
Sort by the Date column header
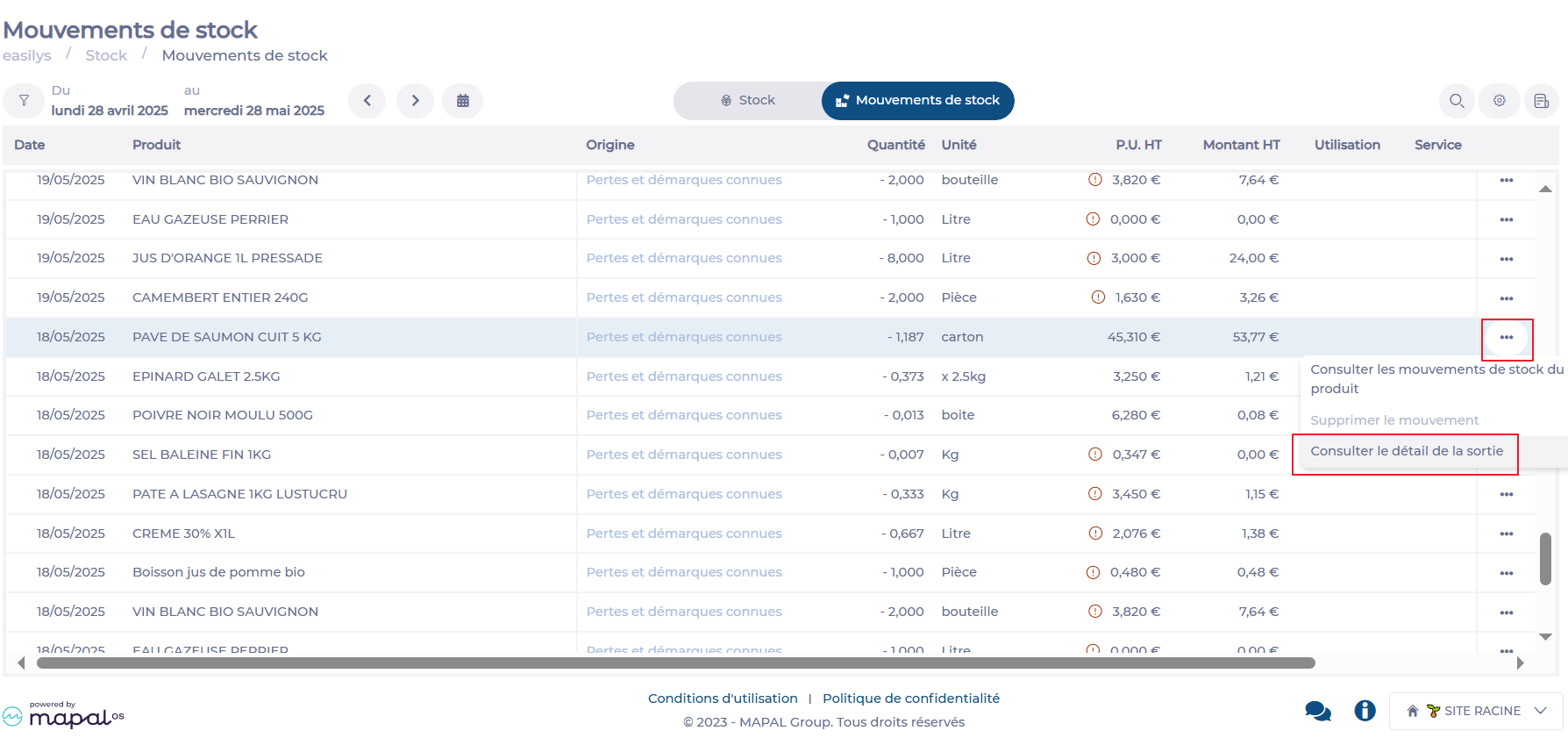(30, 145)
